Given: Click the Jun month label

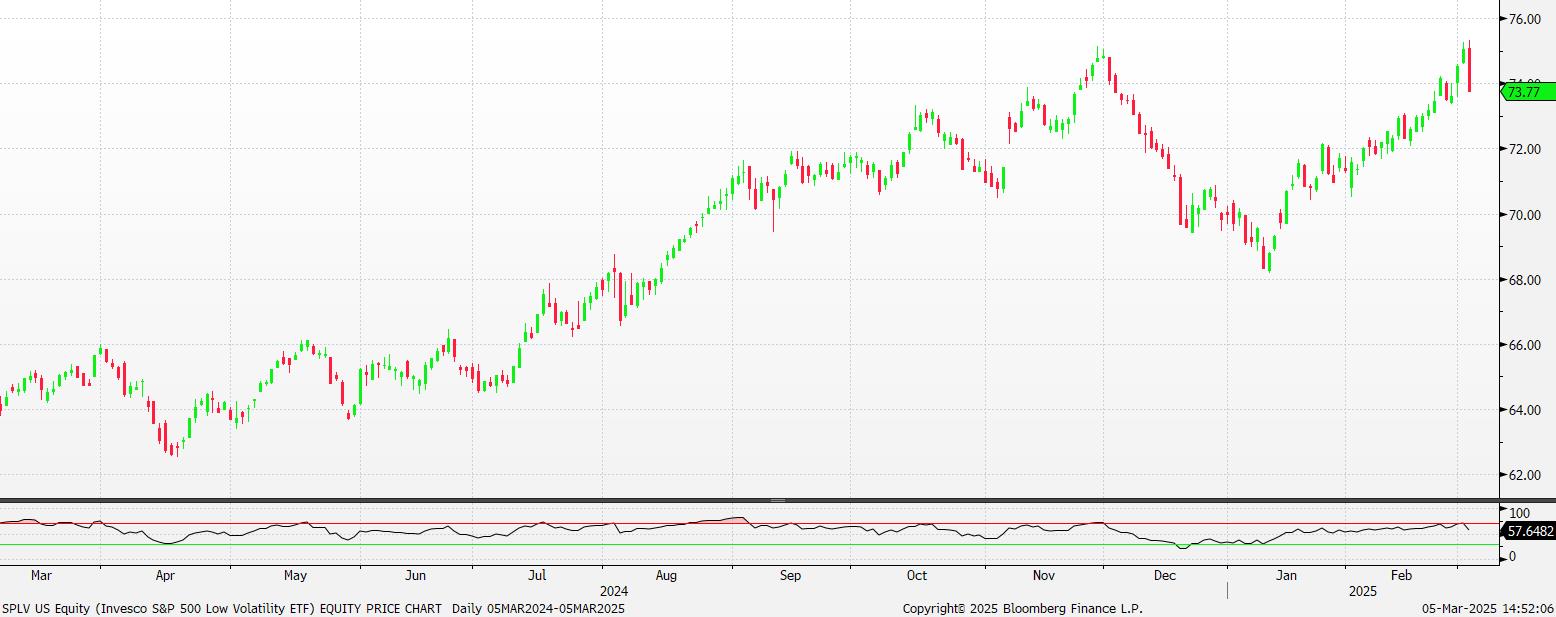Looking at the screenshot, I should tap(416, 576).
